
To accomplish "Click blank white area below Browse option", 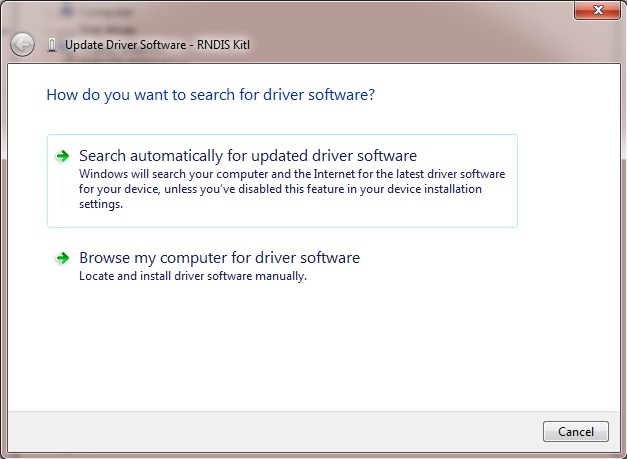I will point(300,350).
